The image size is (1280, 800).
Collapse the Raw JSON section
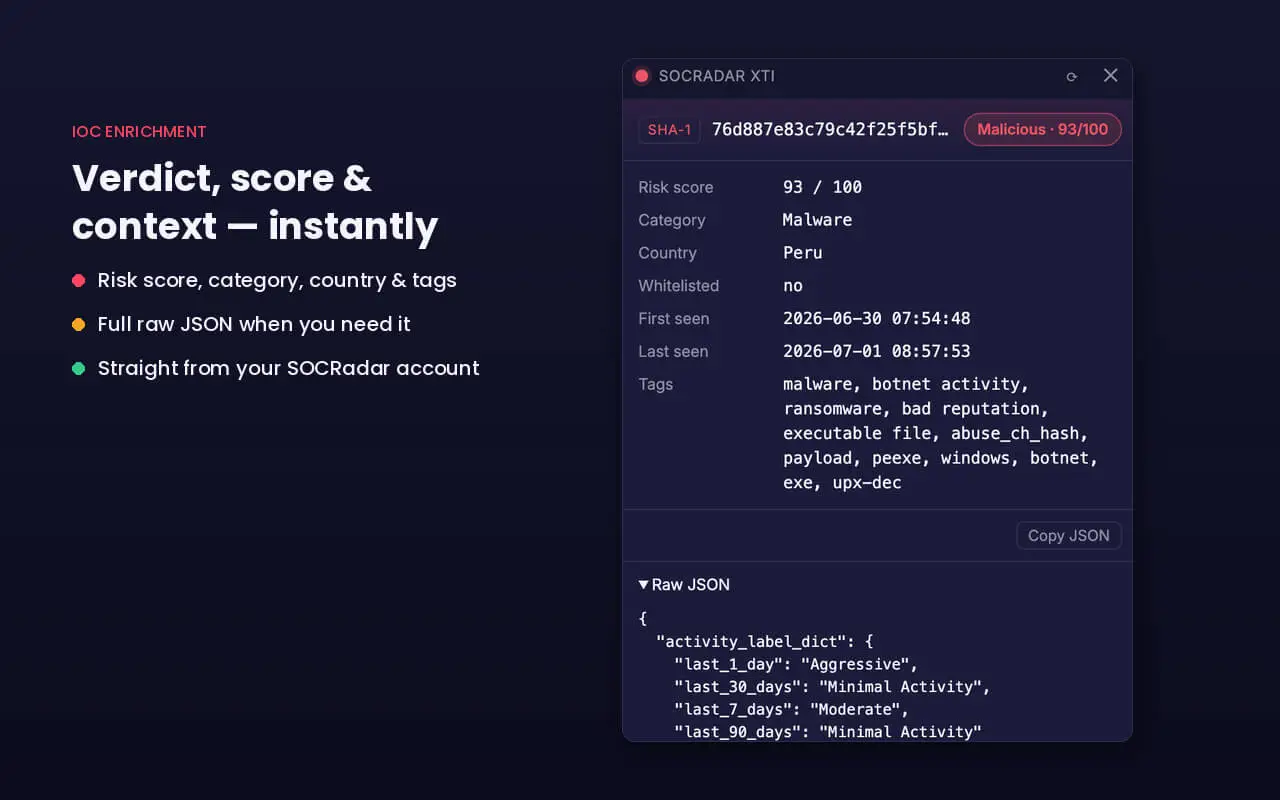tap(685, 584)
